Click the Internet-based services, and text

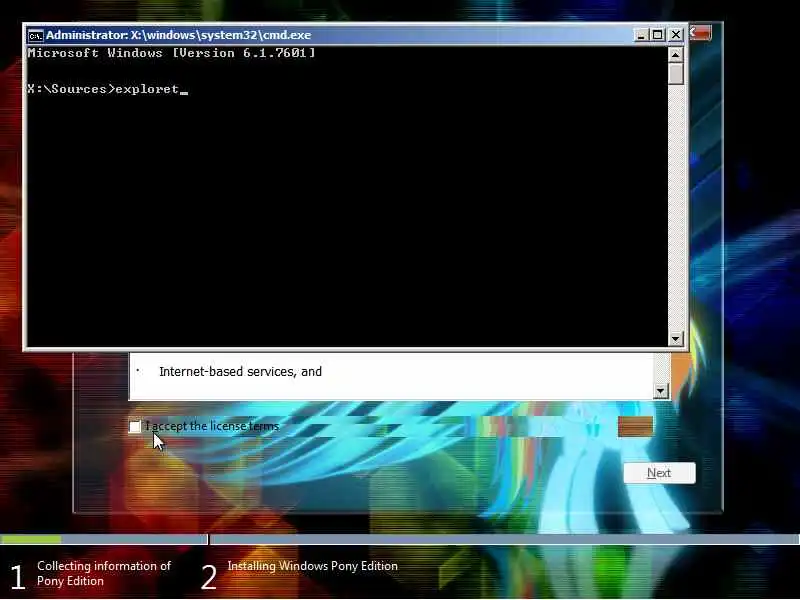pos(240,371)
